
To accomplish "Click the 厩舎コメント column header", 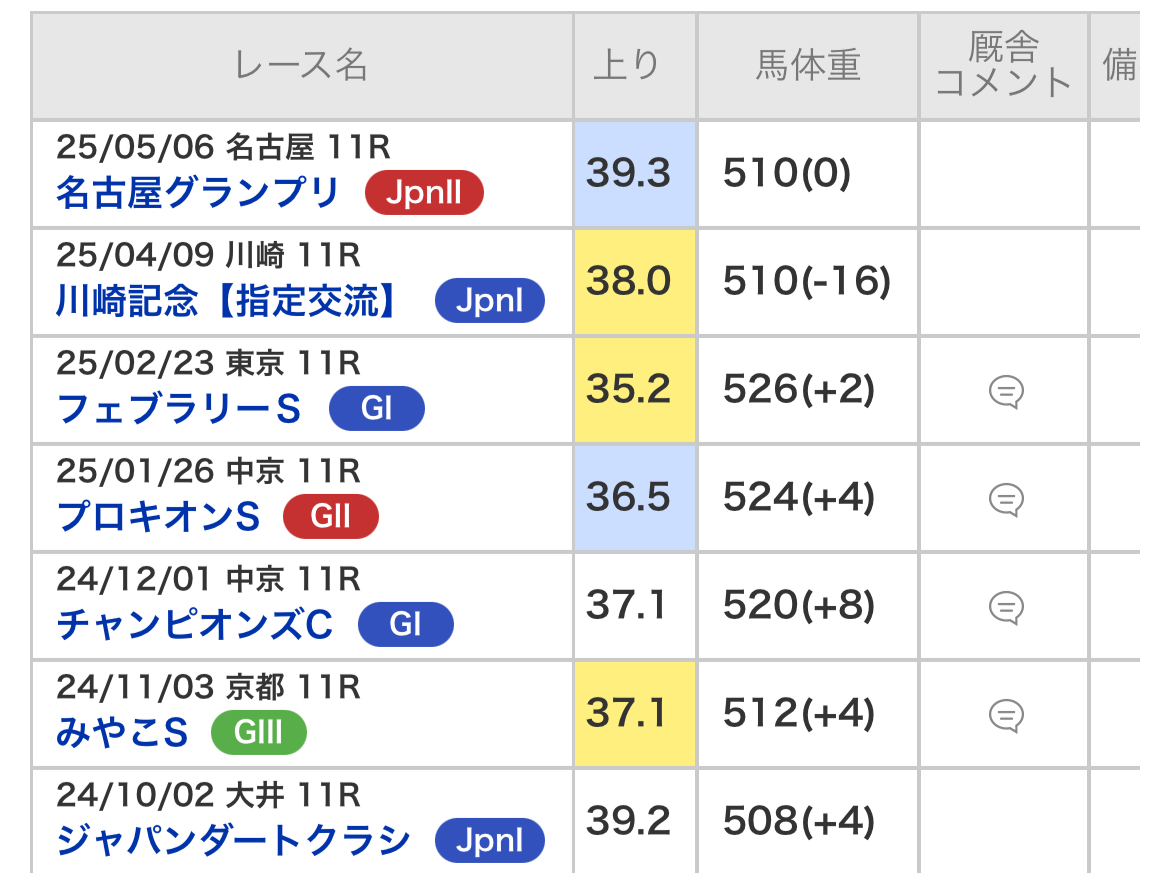I will (x=1004, y=66).
